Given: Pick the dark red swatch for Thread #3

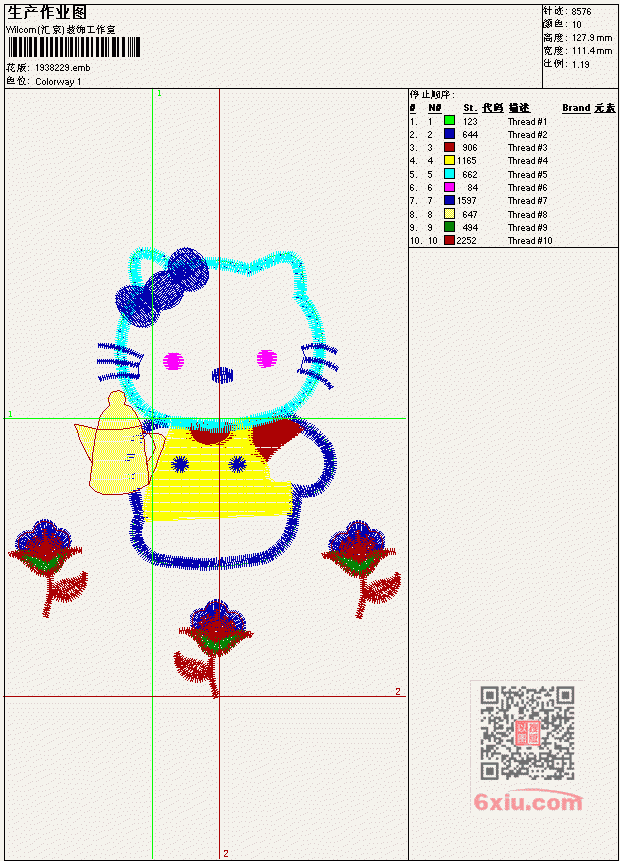Looking at the screenshot, I should point(449,147).
